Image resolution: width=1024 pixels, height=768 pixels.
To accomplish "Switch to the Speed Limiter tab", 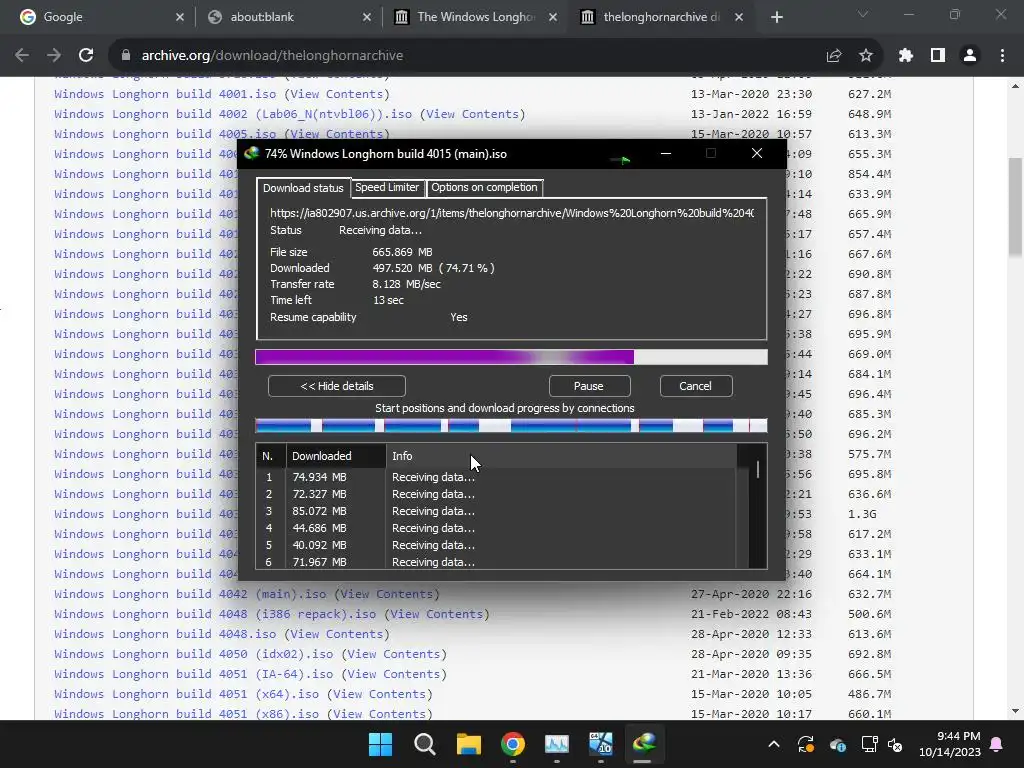I will point(387,187).
